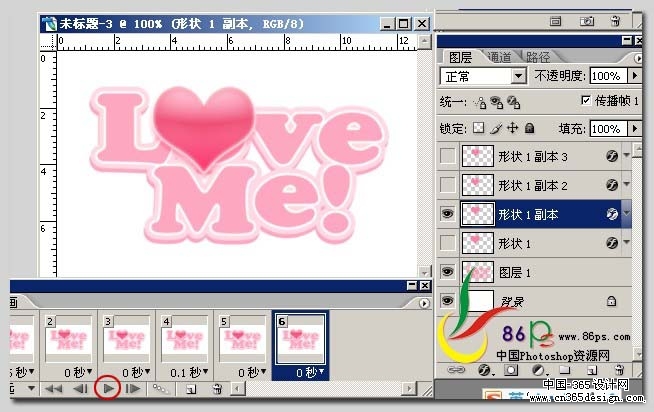
Task: Click the lock icon on 背景 layer
Action: (x=611, y=301)
